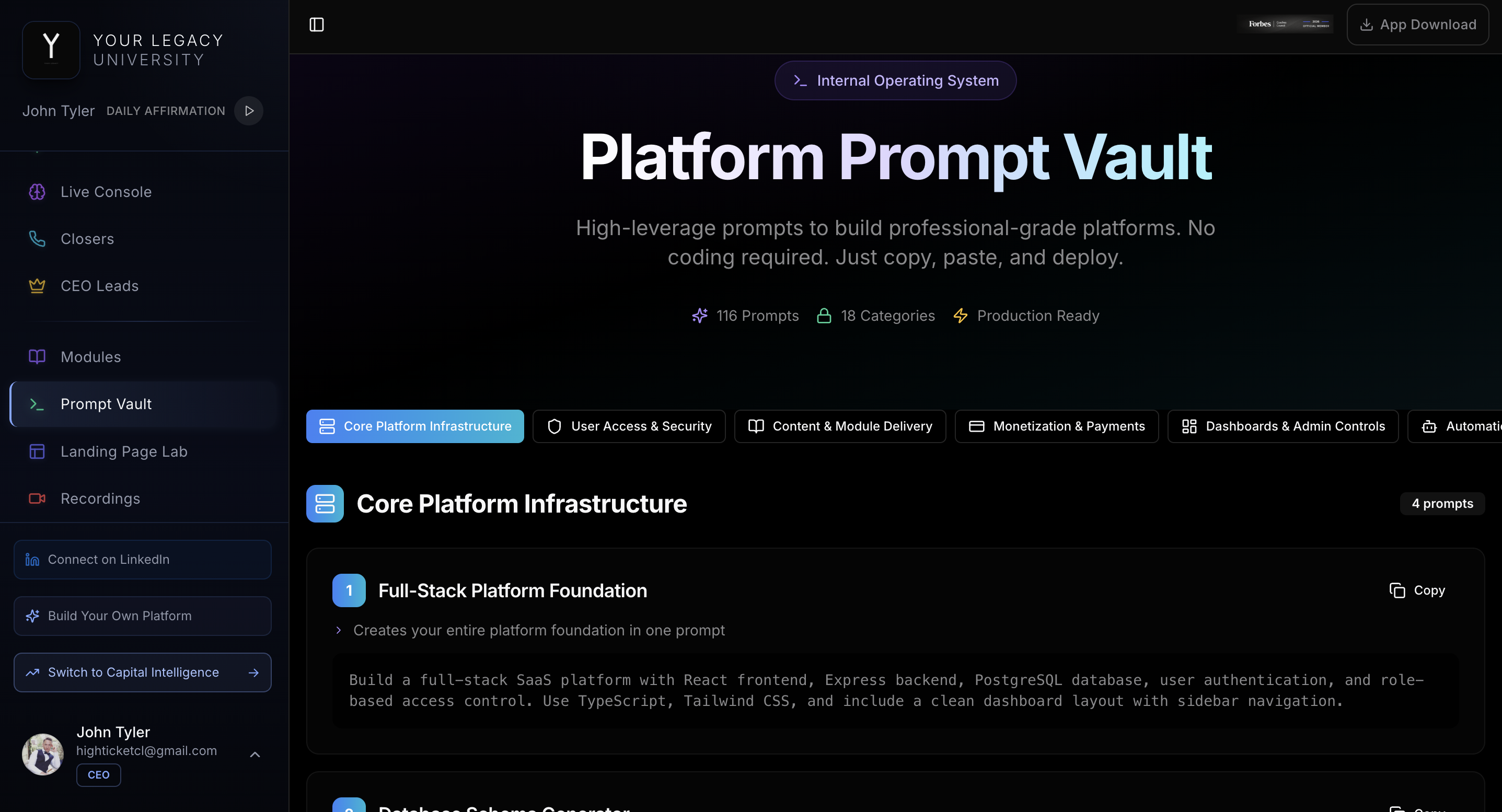Click the Live Console brain icon
1502x812 pixels.
[37, 192]
